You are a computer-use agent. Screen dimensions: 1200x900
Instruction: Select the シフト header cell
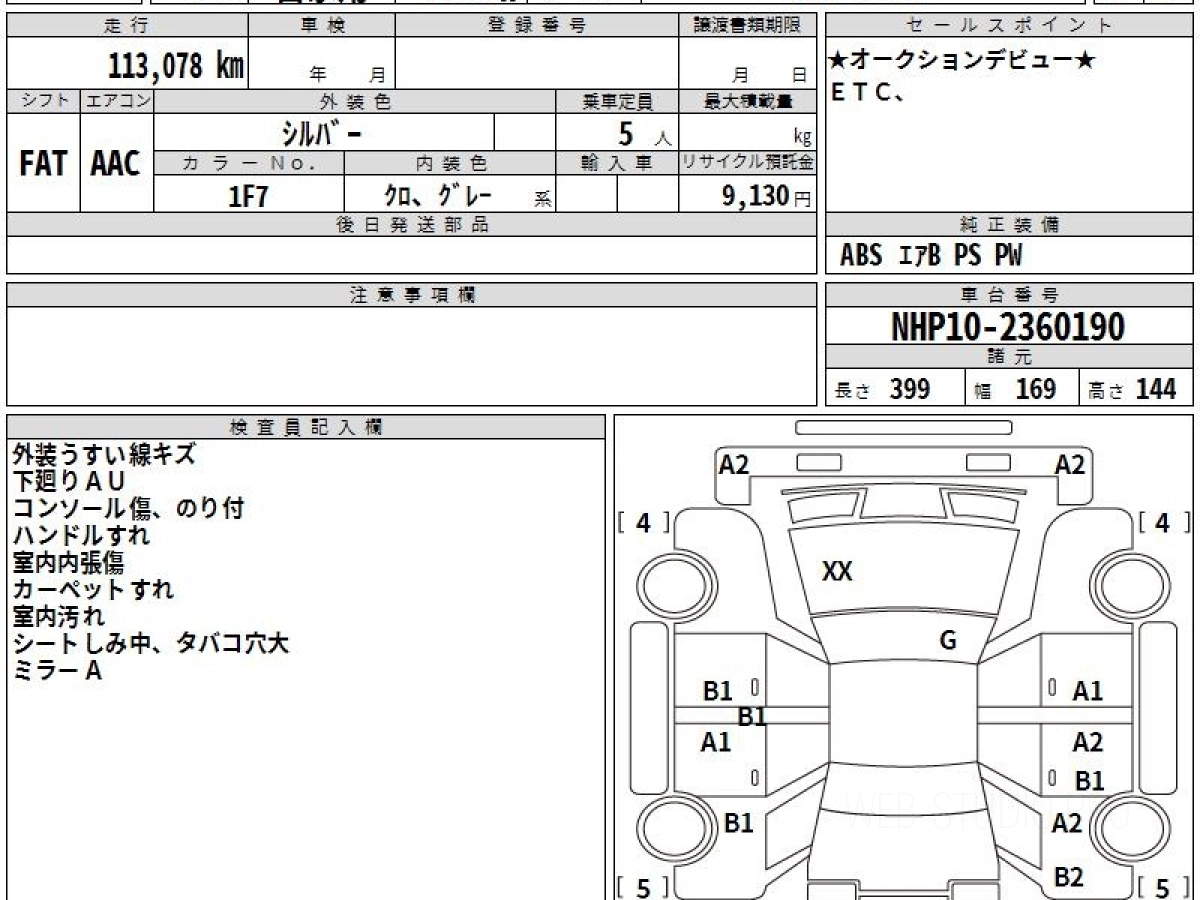(x=43, y=101)
